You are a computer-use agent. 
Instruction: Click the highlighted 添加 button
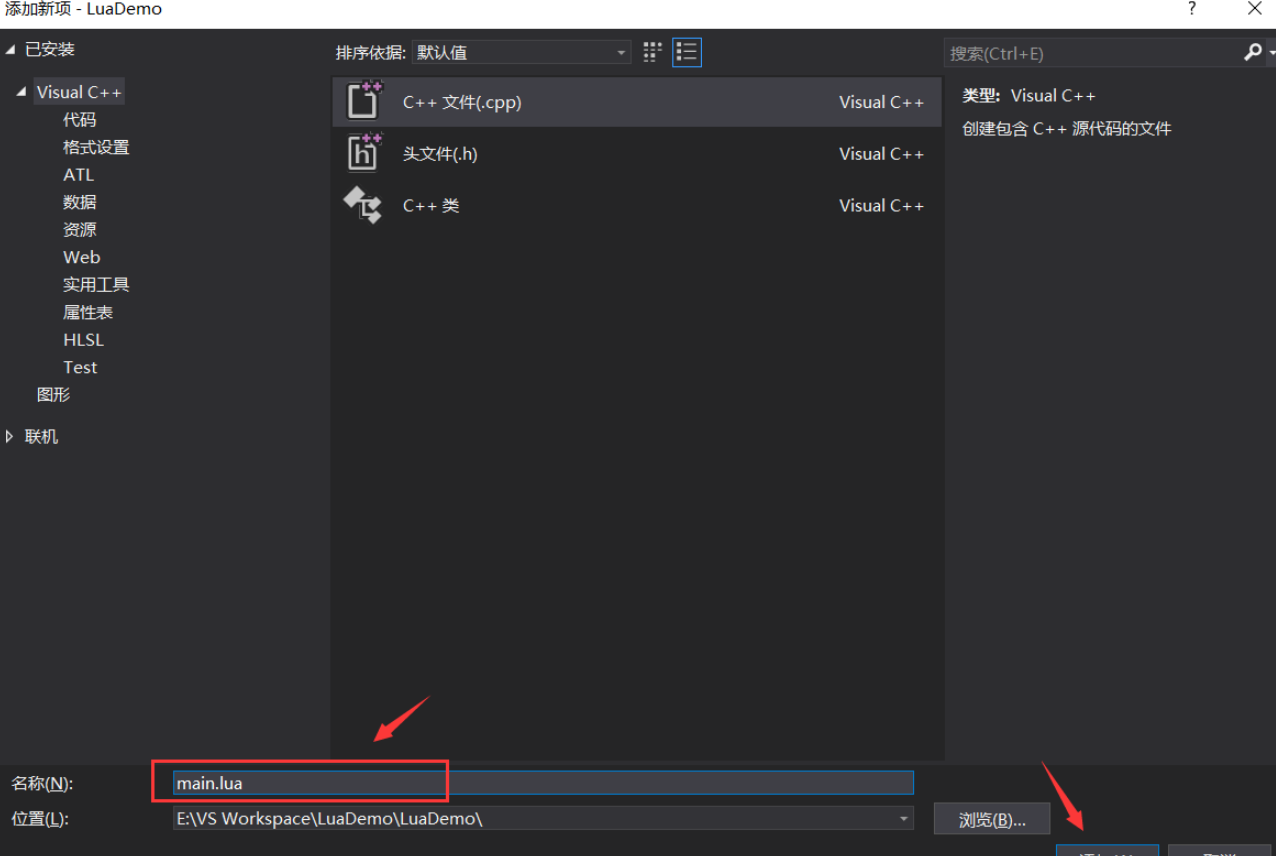click(1107, 852)
